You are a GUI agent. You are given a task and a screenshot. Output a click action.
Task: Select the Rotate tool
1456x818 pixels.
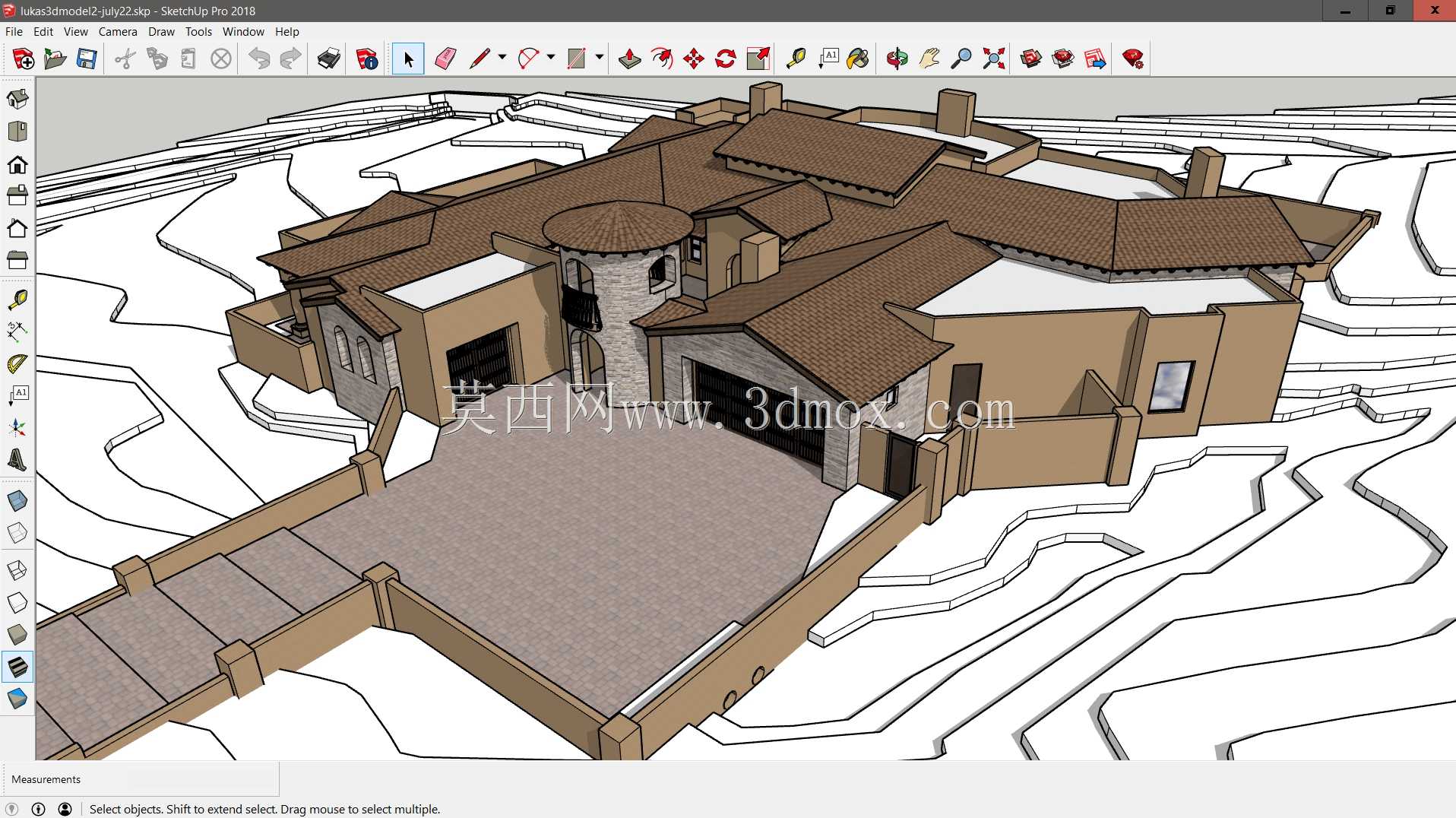click(x=726, y=59)
